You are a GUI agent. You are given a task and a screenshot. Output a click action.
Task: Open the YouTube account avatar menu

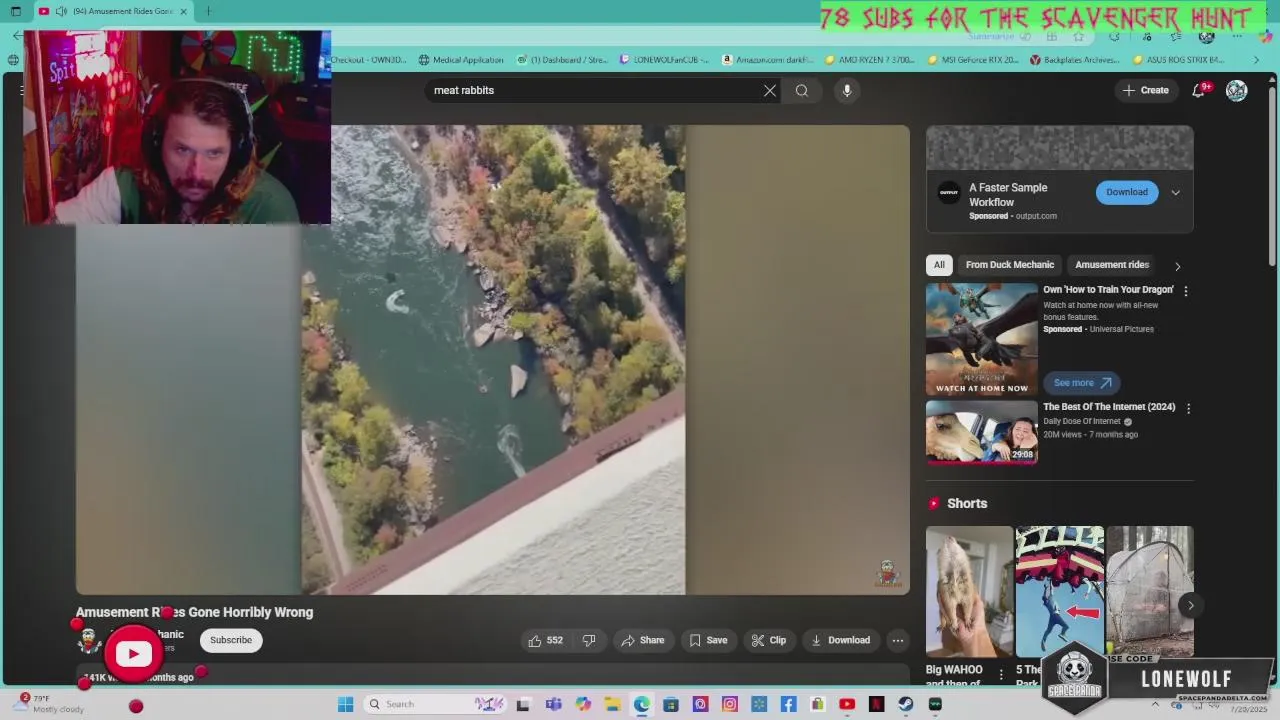point(1237,90)
